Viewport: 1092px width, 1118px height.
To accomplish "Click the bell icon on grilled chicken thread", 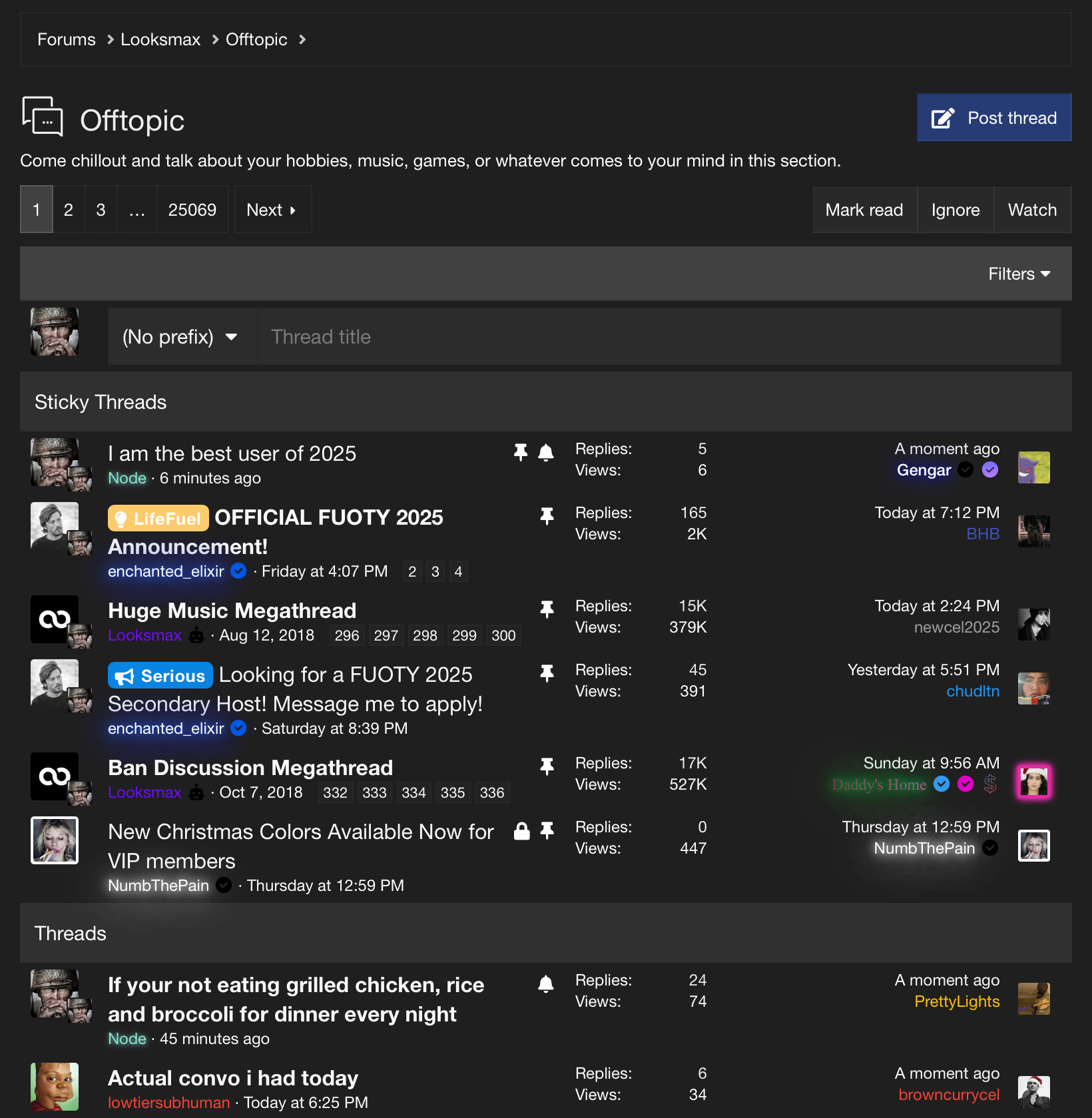I will 545,984.
